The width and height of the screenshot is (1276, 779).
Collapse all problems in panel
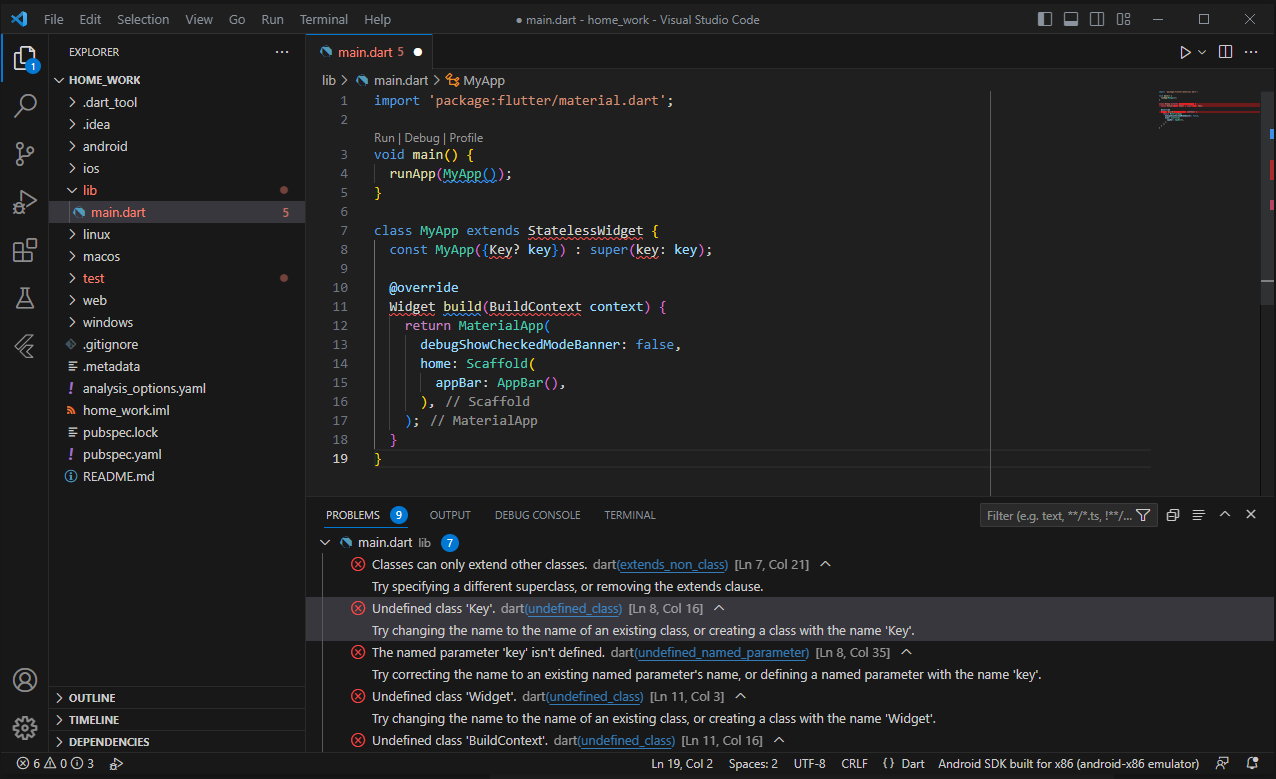tap(1173, 515)
